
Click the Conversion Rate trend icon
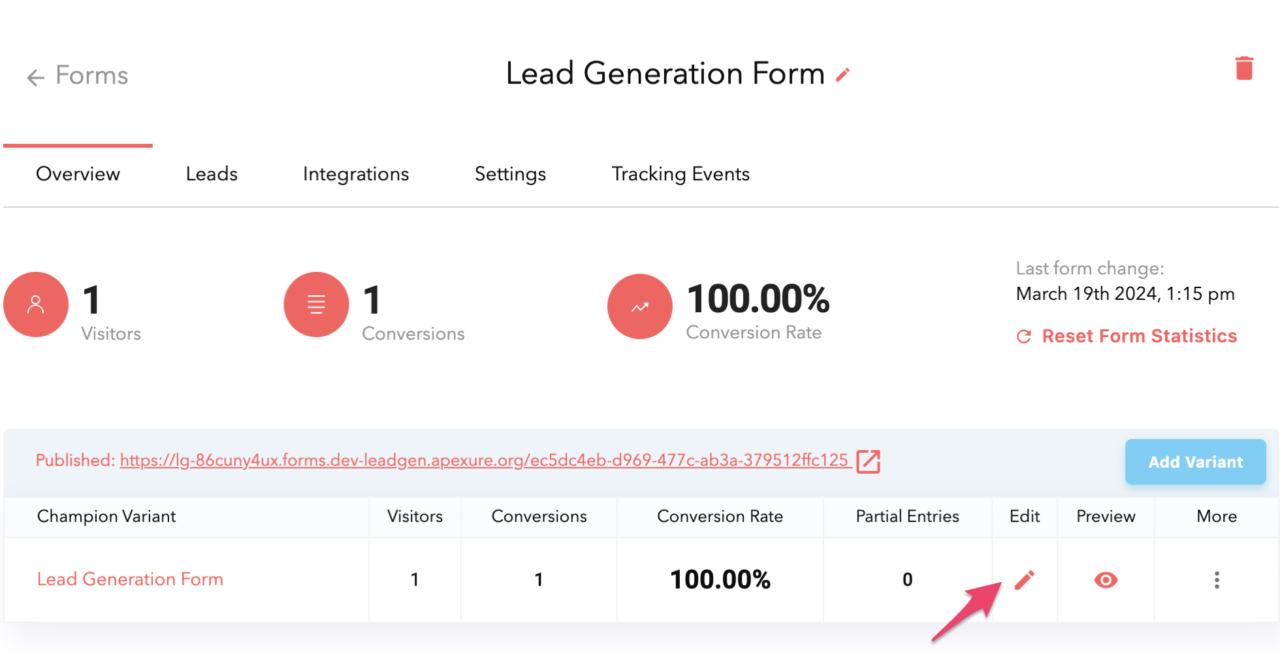pyautogui.click(x=640, y=306)
